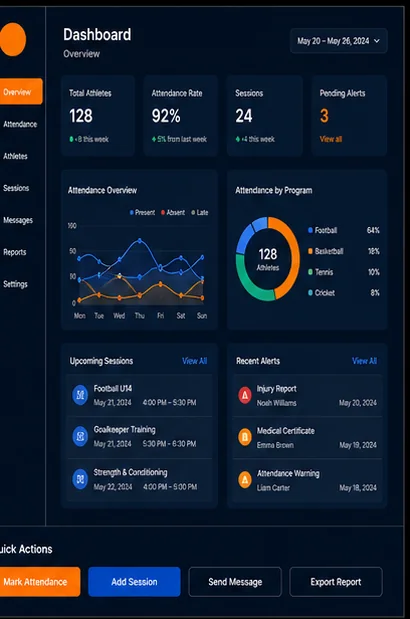
Task: Click the Goalkeeper Training session icon
Action: [80, 436]
